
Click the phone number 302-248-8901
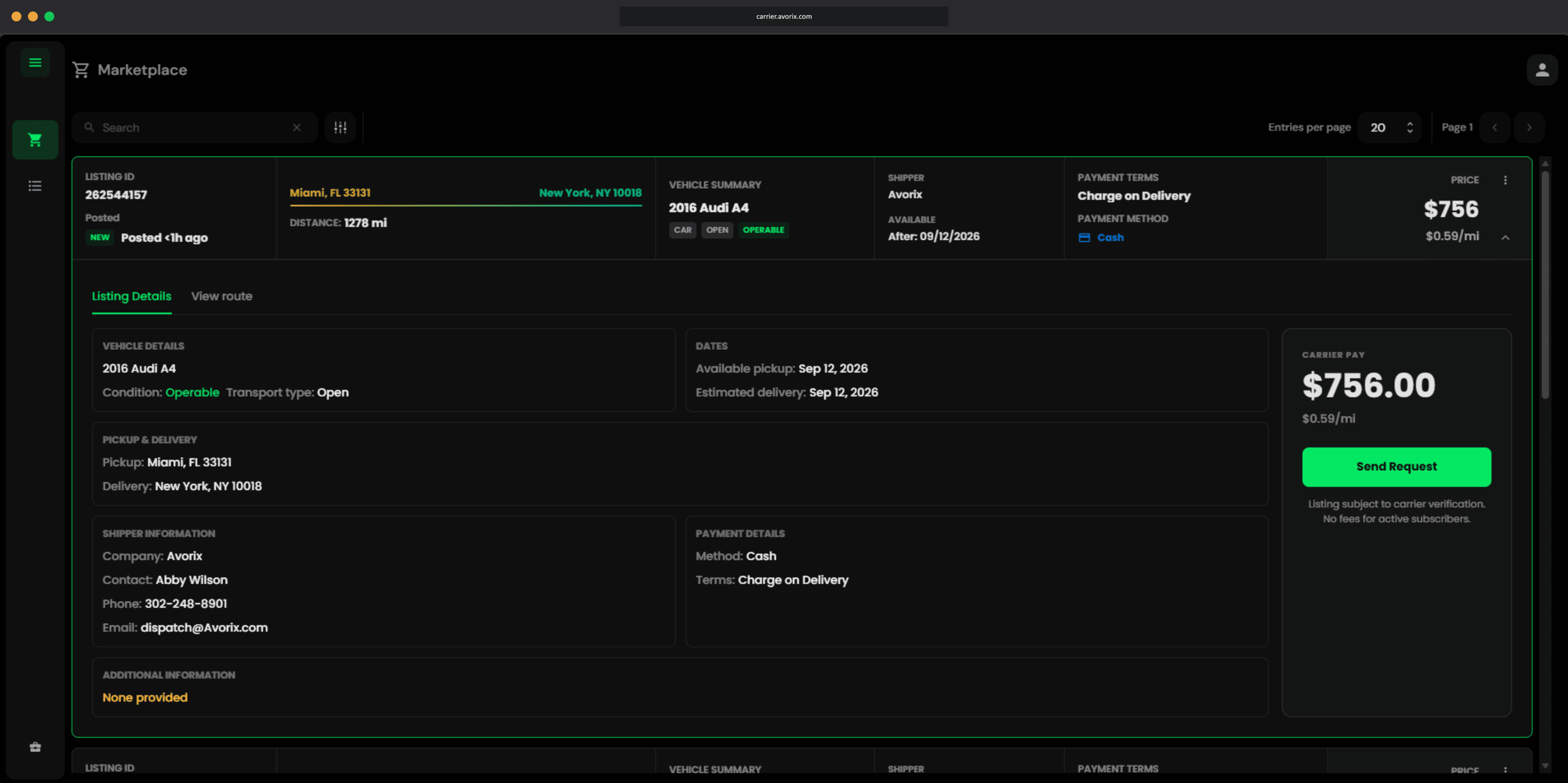click(186, 604)
